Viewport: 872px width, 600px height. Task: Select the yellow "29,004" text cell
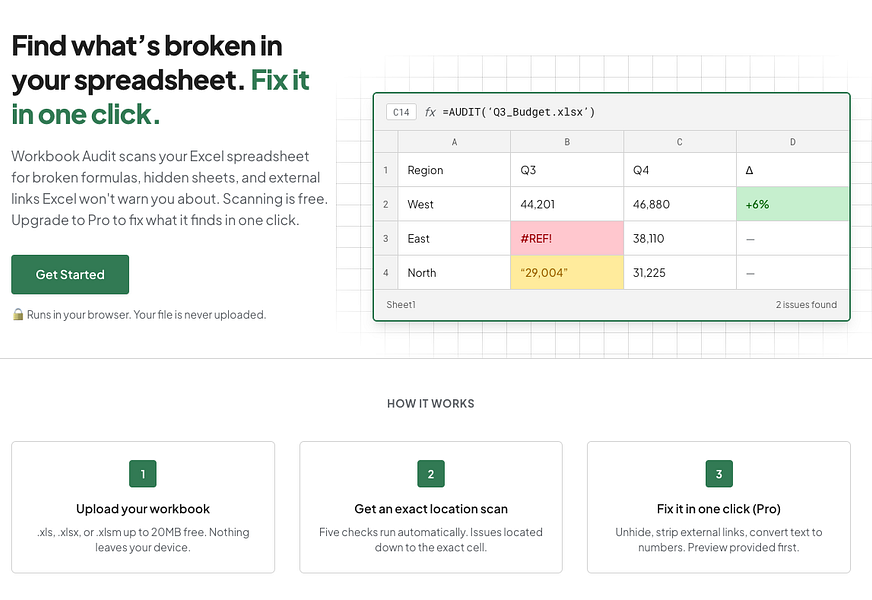[567, 272]
